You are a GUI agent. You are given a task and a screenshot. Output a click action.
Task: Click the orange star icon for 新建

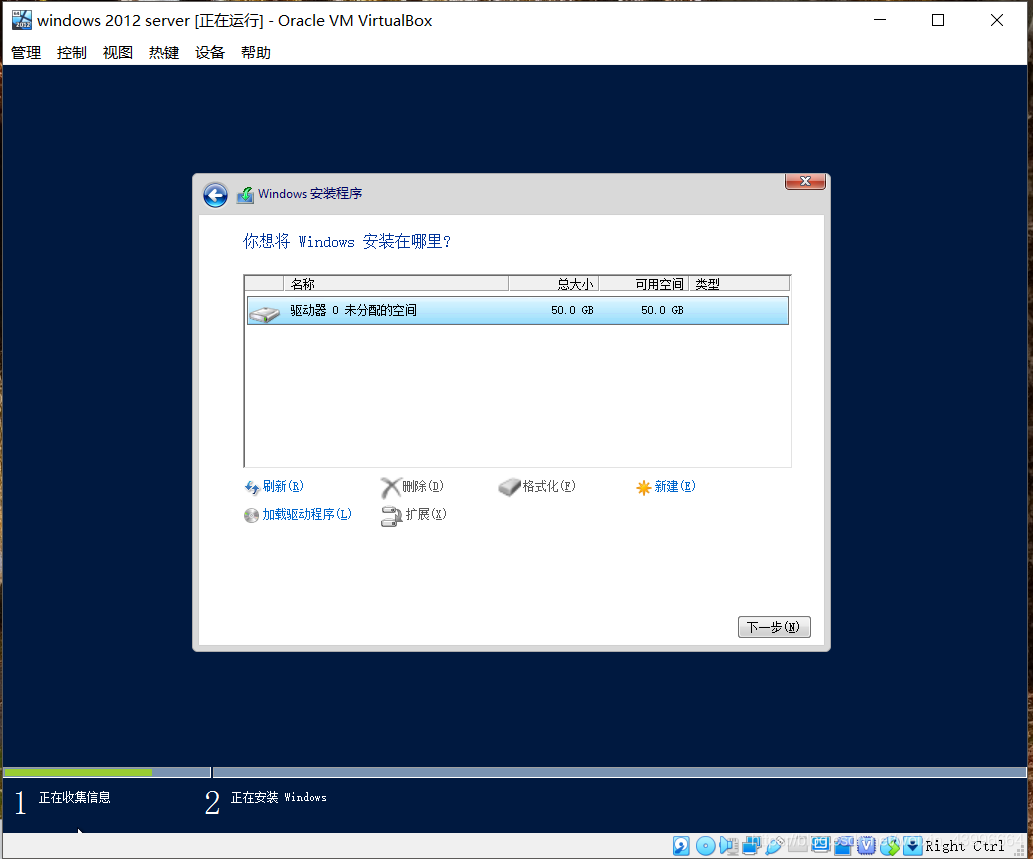(644, 487)
